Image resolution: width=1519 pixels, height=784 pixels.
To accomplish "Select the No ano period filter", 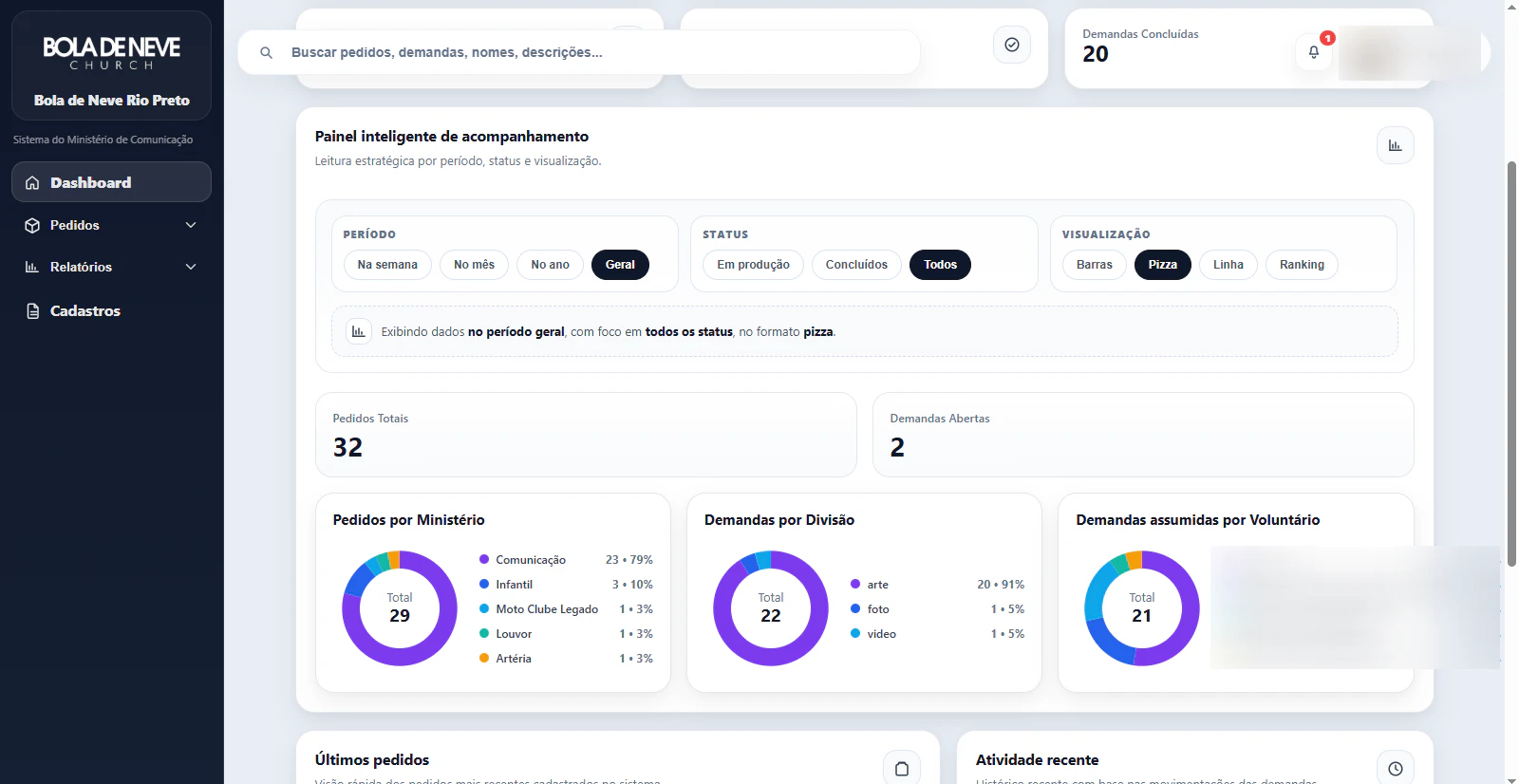I will point(551,265).
